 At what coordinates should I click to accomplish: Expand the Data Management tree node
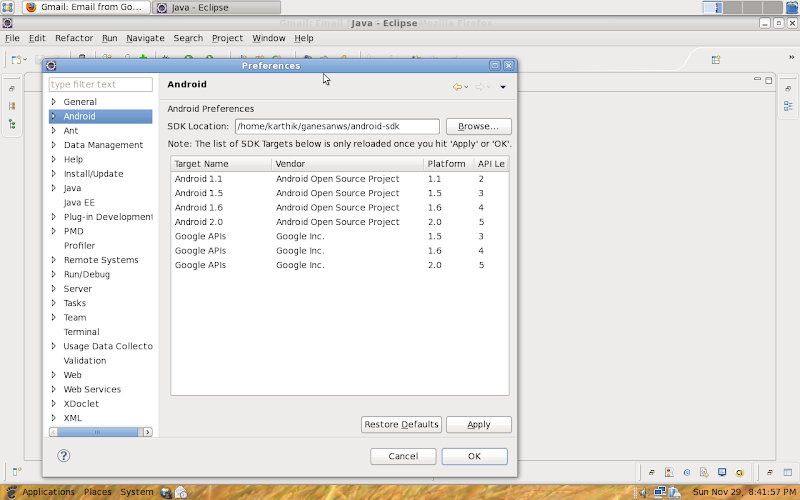click(x=54, y=145)
